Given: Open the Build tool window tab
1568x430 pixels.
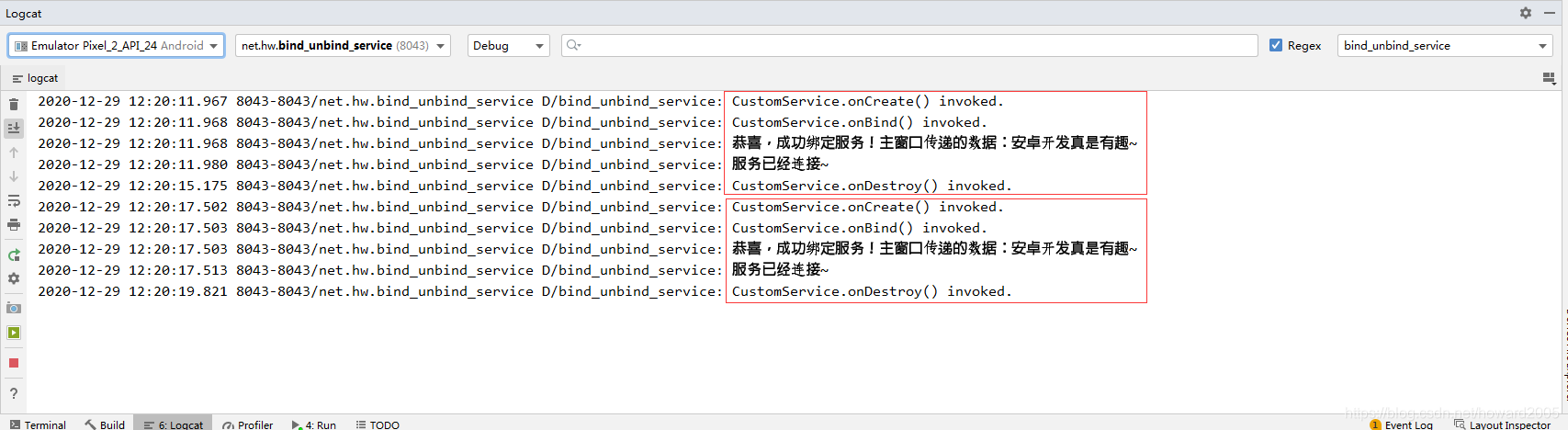Looking at the screenshot, I should tap(105, 424).
